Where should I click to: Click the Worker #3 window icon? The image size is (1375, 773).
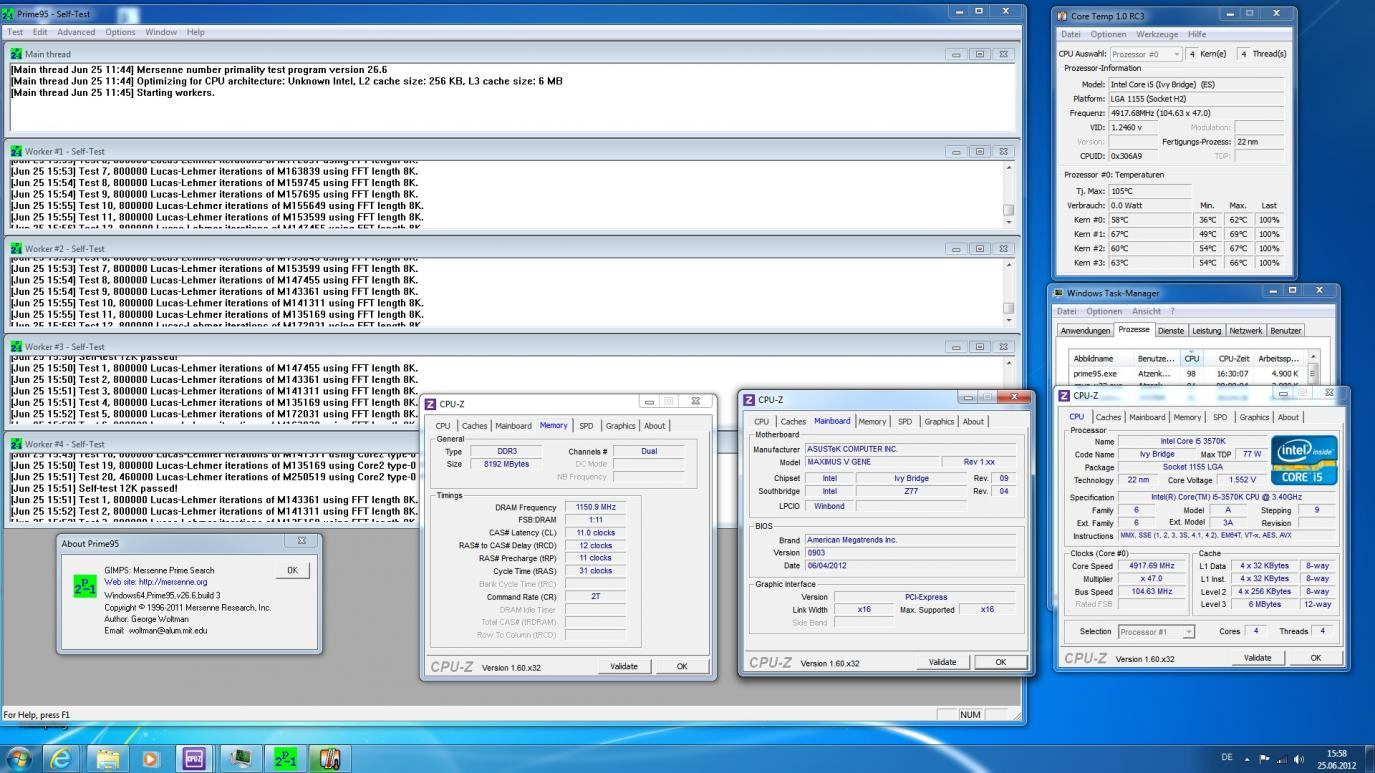point(16,346)
